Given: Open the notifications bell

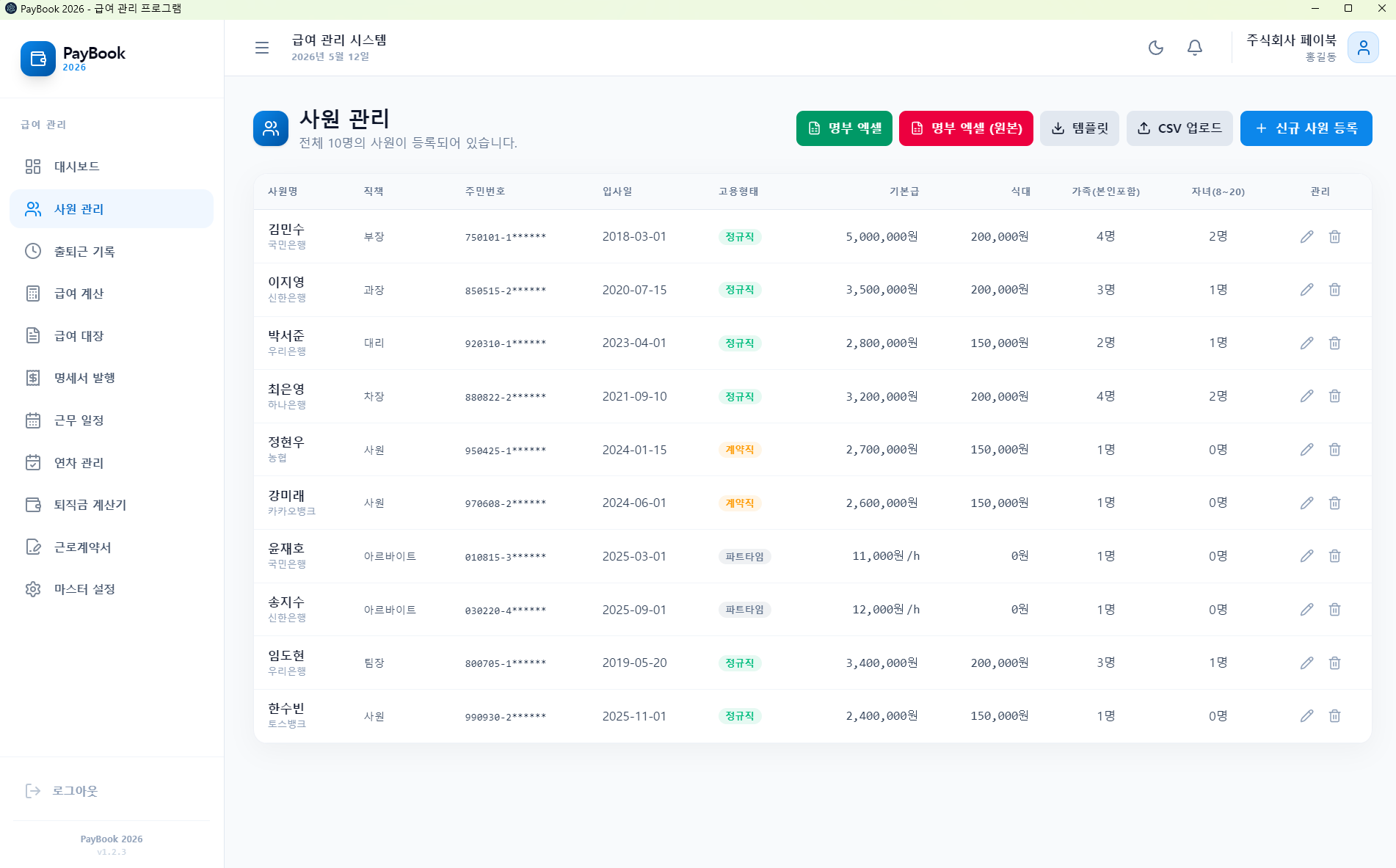Looking at the screenshot, I should 1195,48.
